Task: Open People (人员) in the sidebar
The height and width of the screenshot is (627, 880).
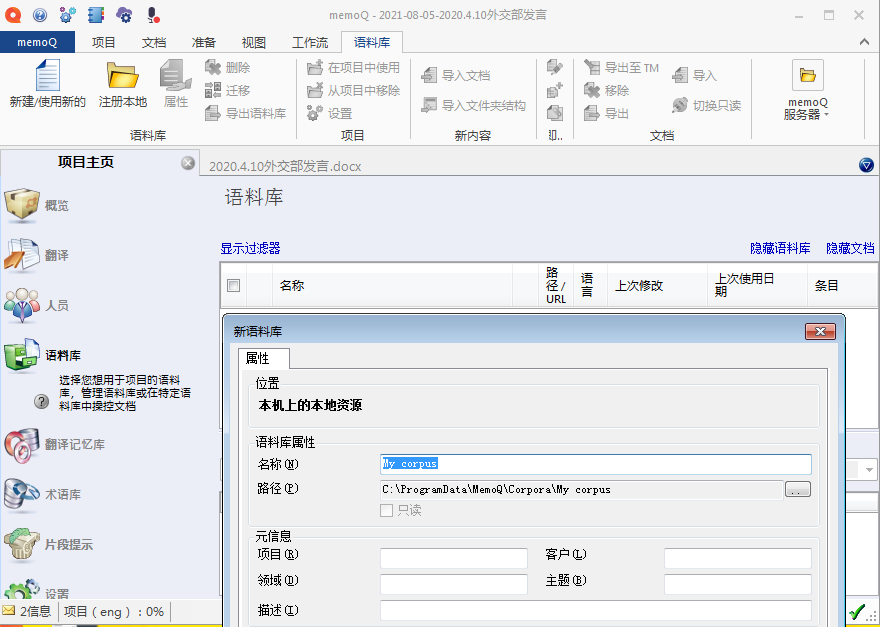Action: coord(37,305)
